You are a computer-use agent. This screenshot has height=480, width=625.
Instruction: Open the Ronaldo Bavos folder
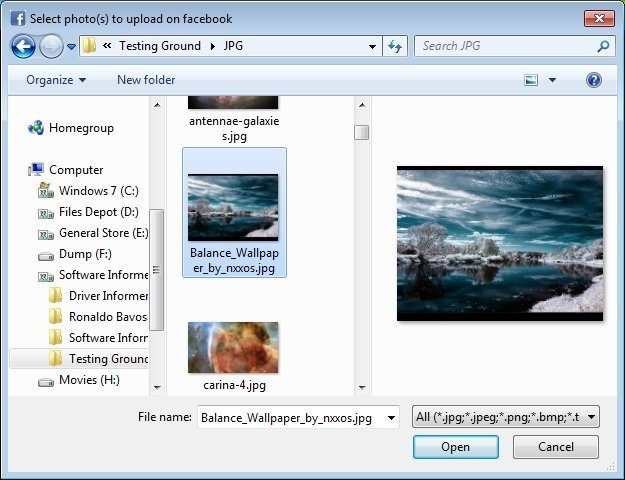tap(108, 317)
